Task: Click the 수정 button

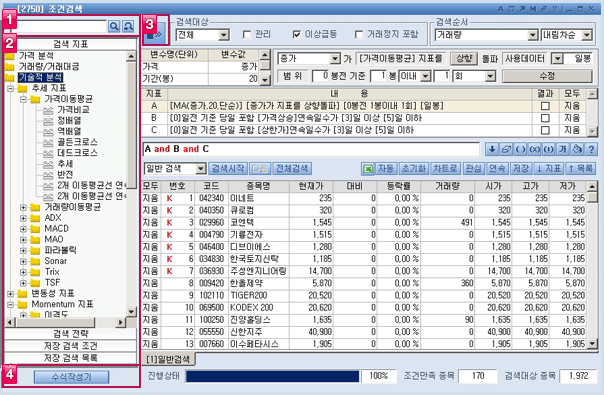Action: click(x=547, y=76)
